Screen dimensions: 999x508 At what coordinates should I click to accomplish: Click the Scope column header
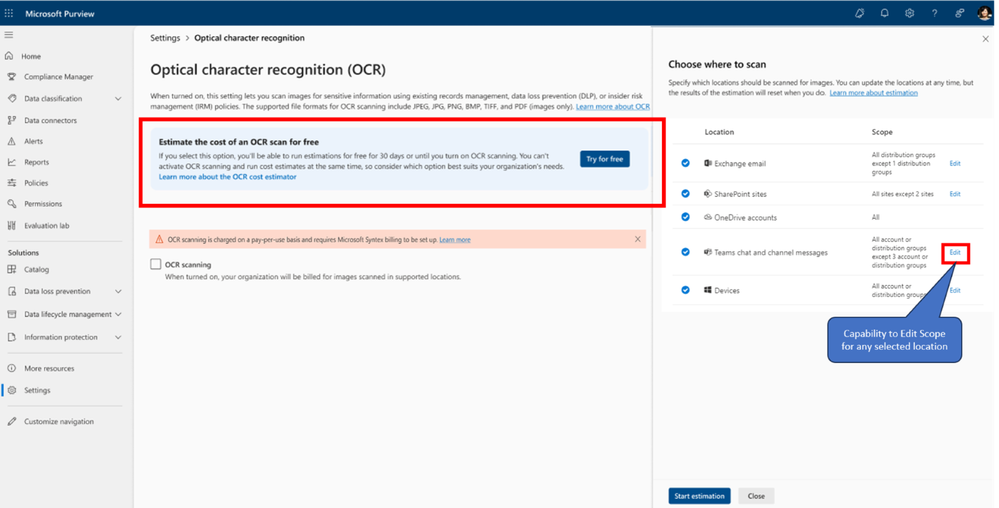[882, 132]
